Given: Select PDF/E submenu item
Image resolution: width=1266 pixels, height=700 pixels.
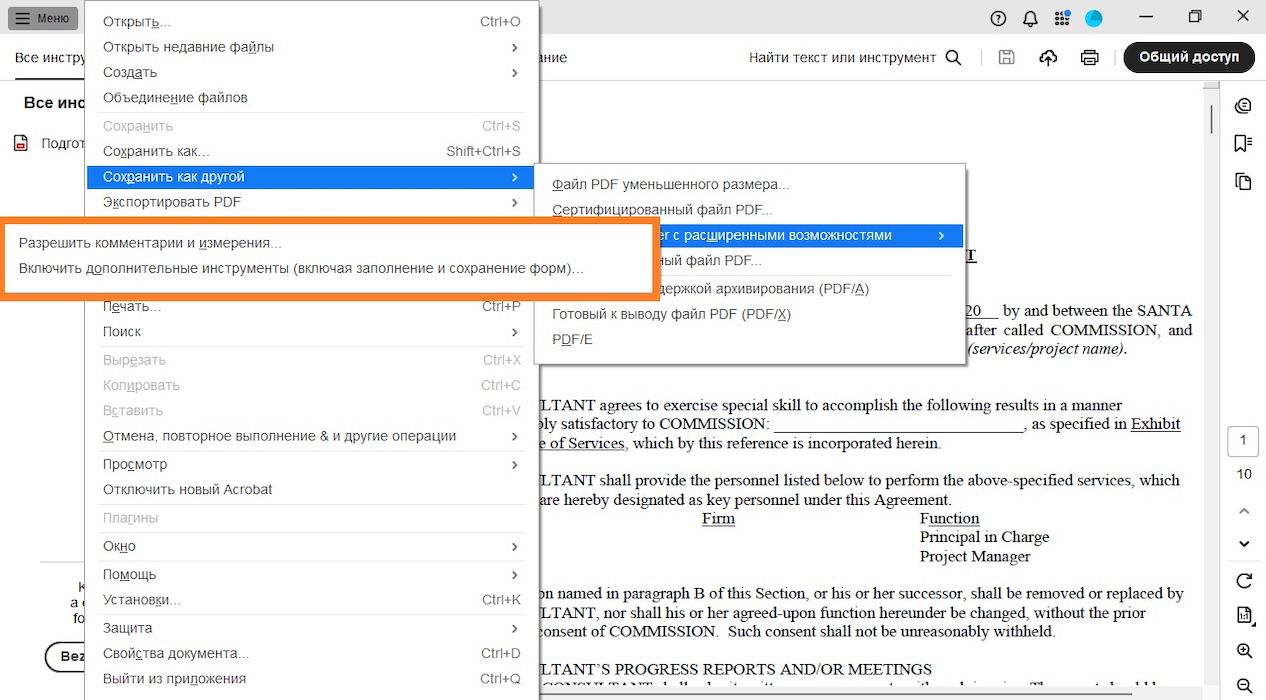Looking at the screenshot, I should pos(750,340).
